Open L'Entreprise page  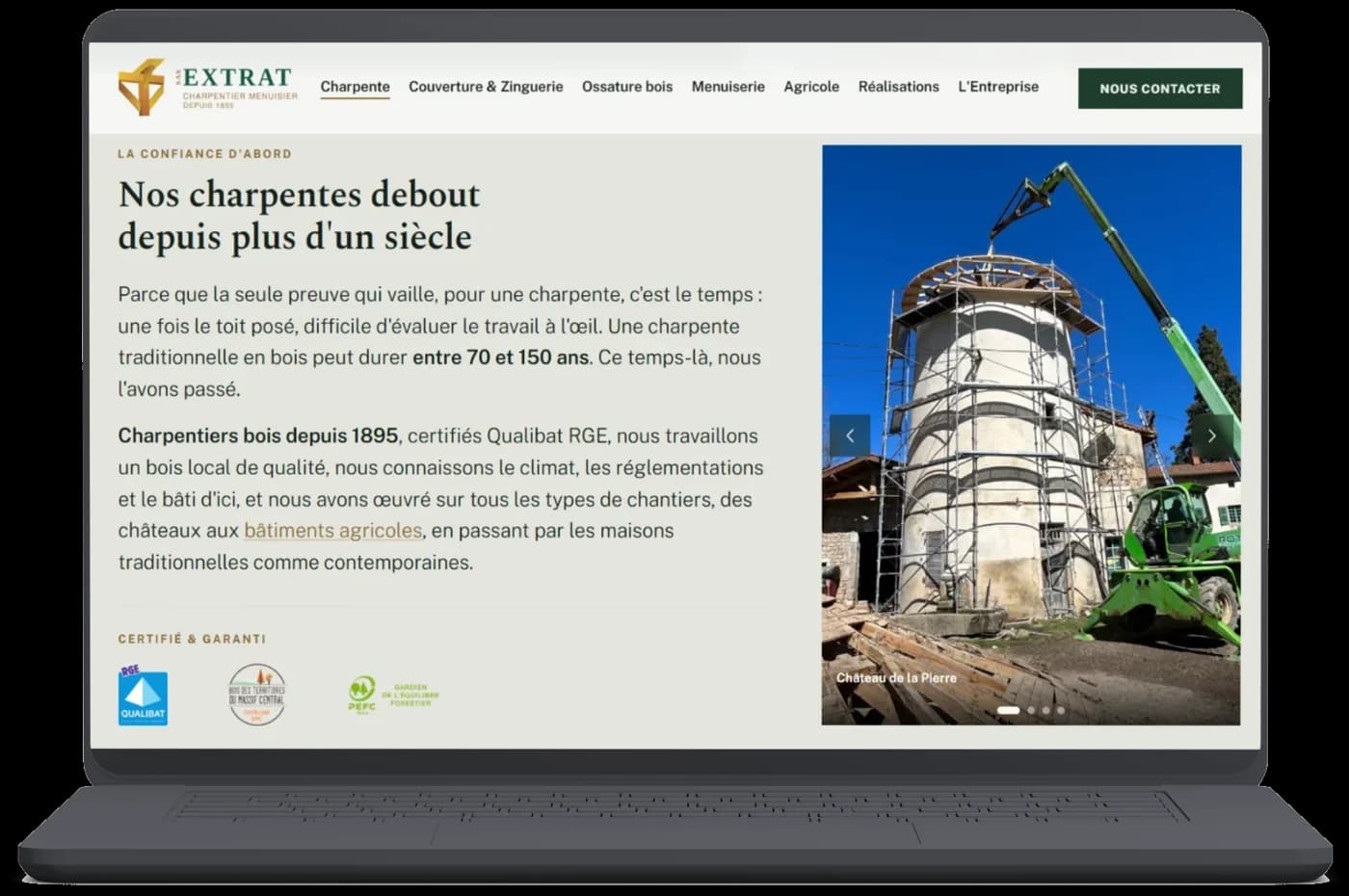[x=998, y=87]
